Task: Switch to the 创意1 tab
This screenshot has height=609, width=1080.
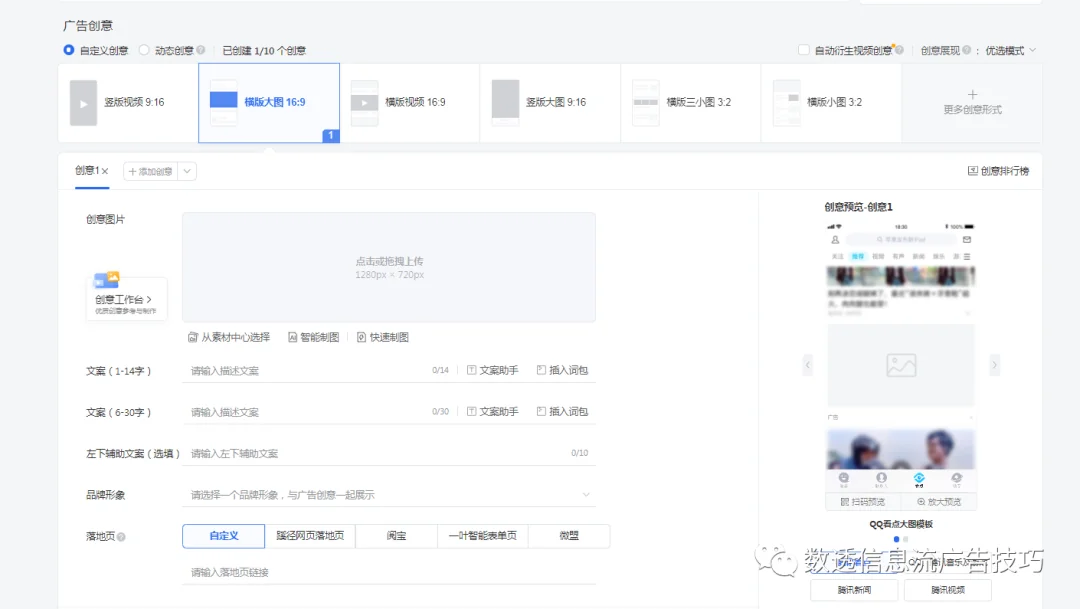Action: (87, 171)
